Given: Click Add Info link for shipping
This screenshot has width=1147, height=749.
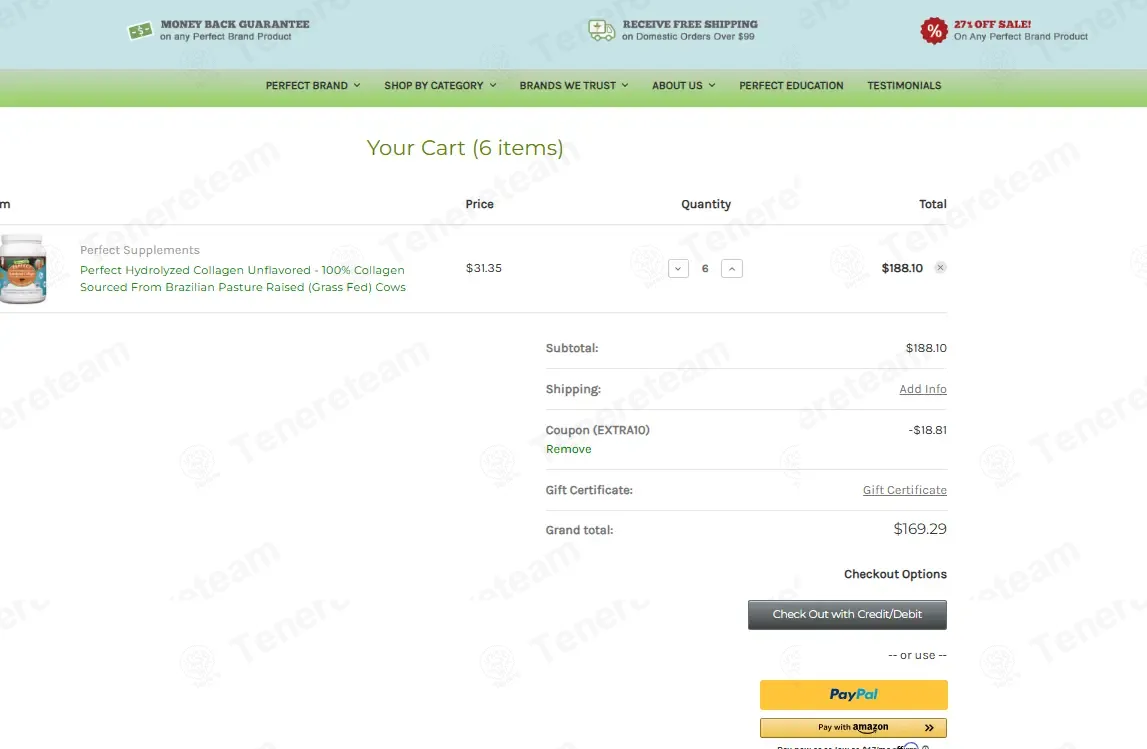Looking at the screenshot, I should tap(922, 389).
